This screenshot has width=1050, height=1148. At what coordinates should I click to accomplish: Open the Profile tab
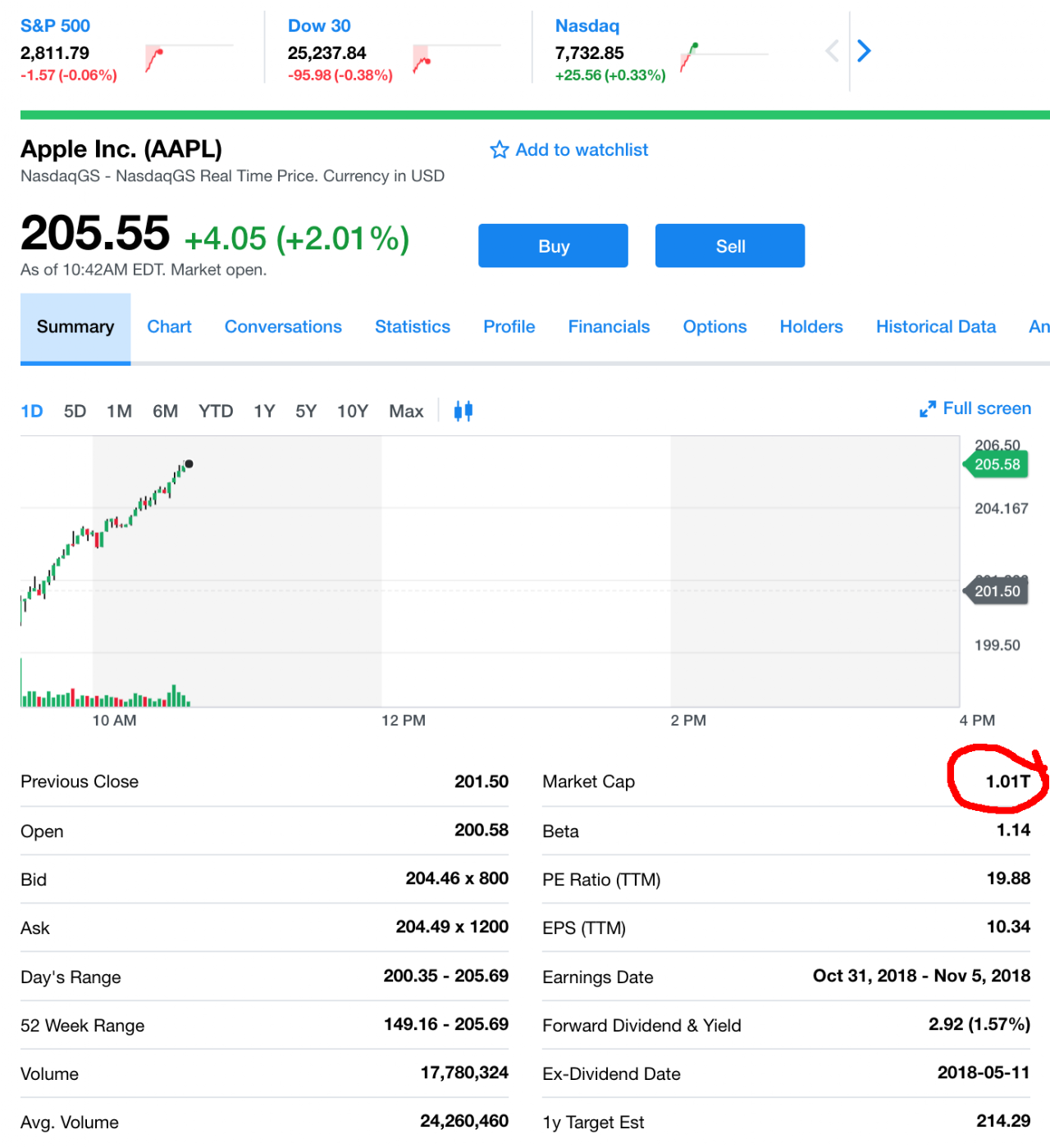(x=509, y=327)
